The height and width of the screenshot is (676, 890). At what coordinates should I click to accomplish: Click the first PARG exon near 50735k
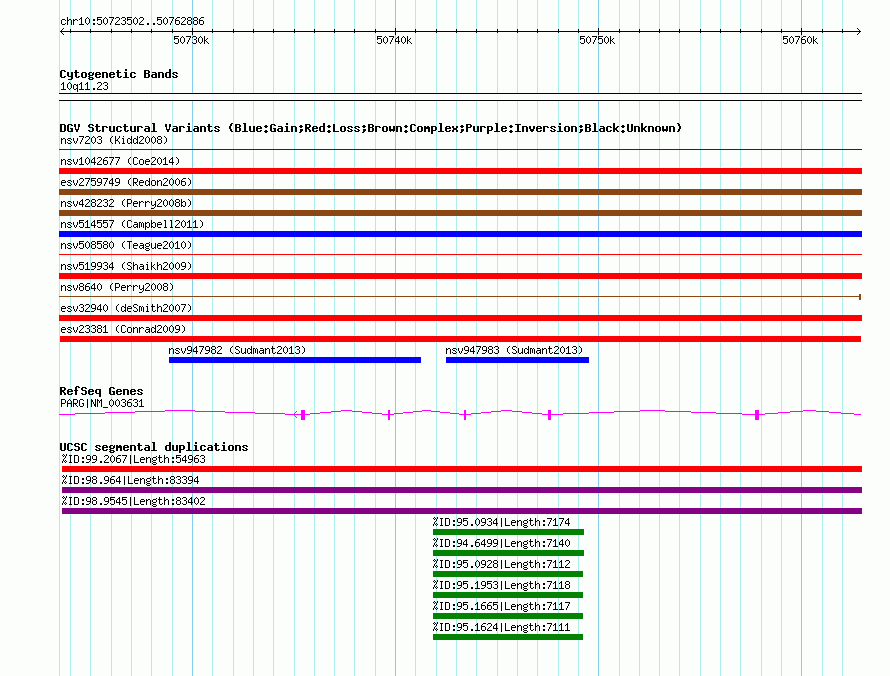303,415
